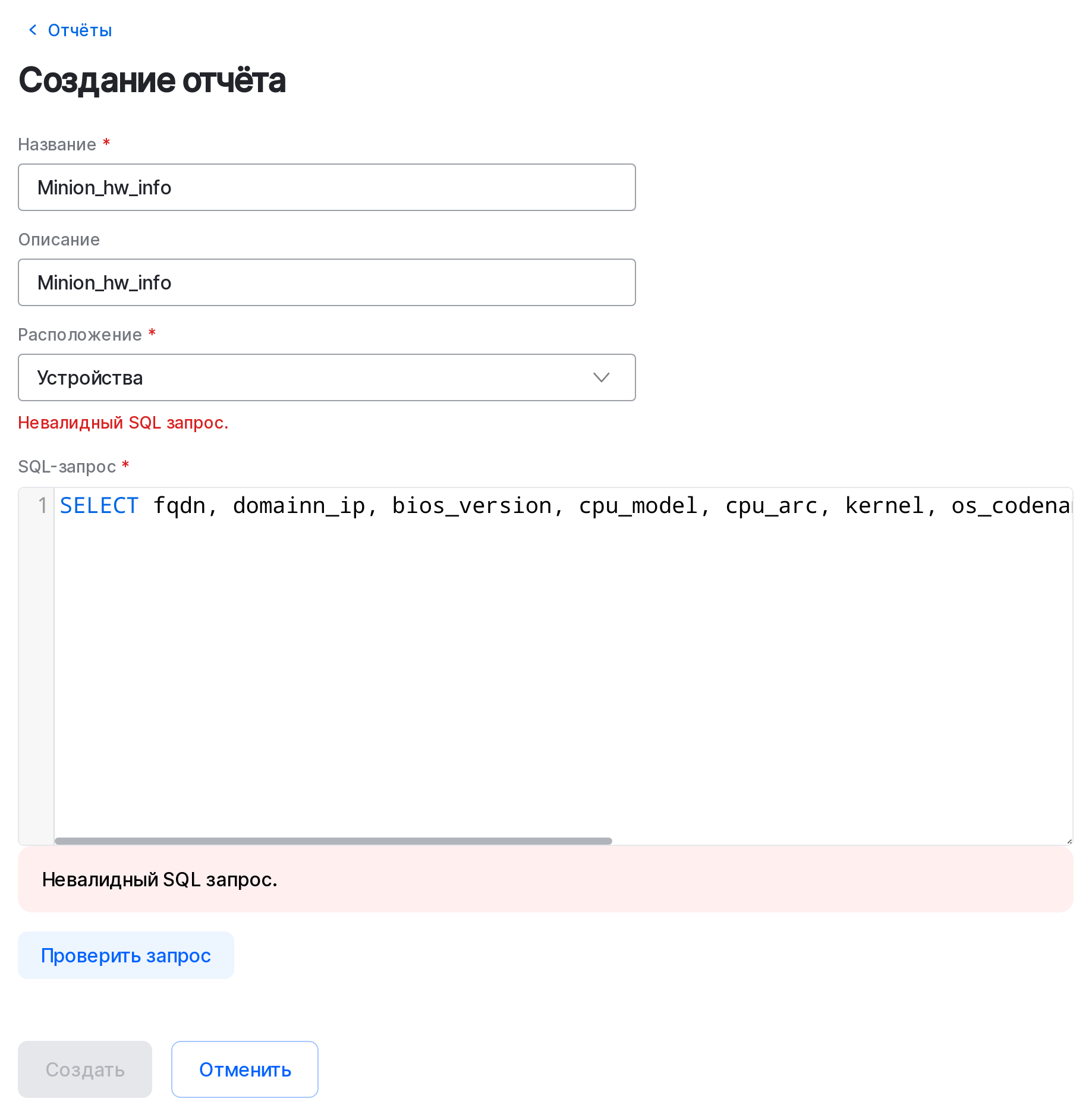Screen dimensions: 1092x1111
Task: Click the resize handle of the SQL editor
Action: 1069,841
